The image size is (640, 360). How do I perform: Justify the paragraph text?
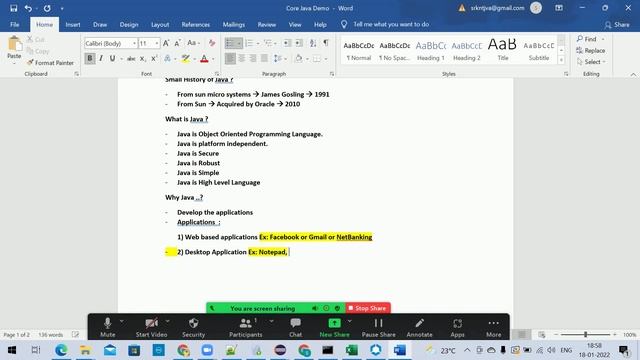tap(264, 59)
